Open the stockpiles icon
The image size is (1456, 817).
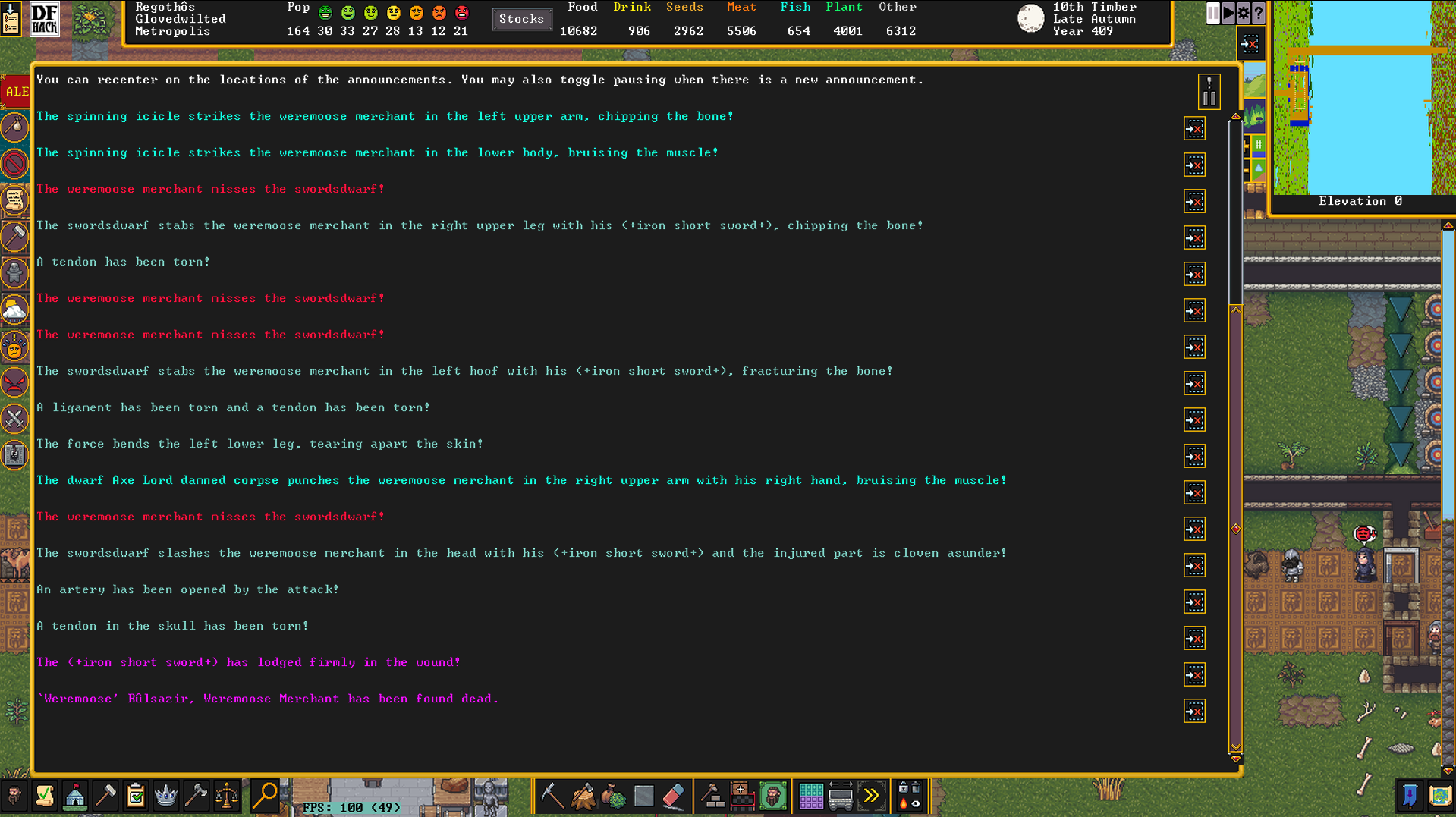pyautogui.click(x=742, y=796)
